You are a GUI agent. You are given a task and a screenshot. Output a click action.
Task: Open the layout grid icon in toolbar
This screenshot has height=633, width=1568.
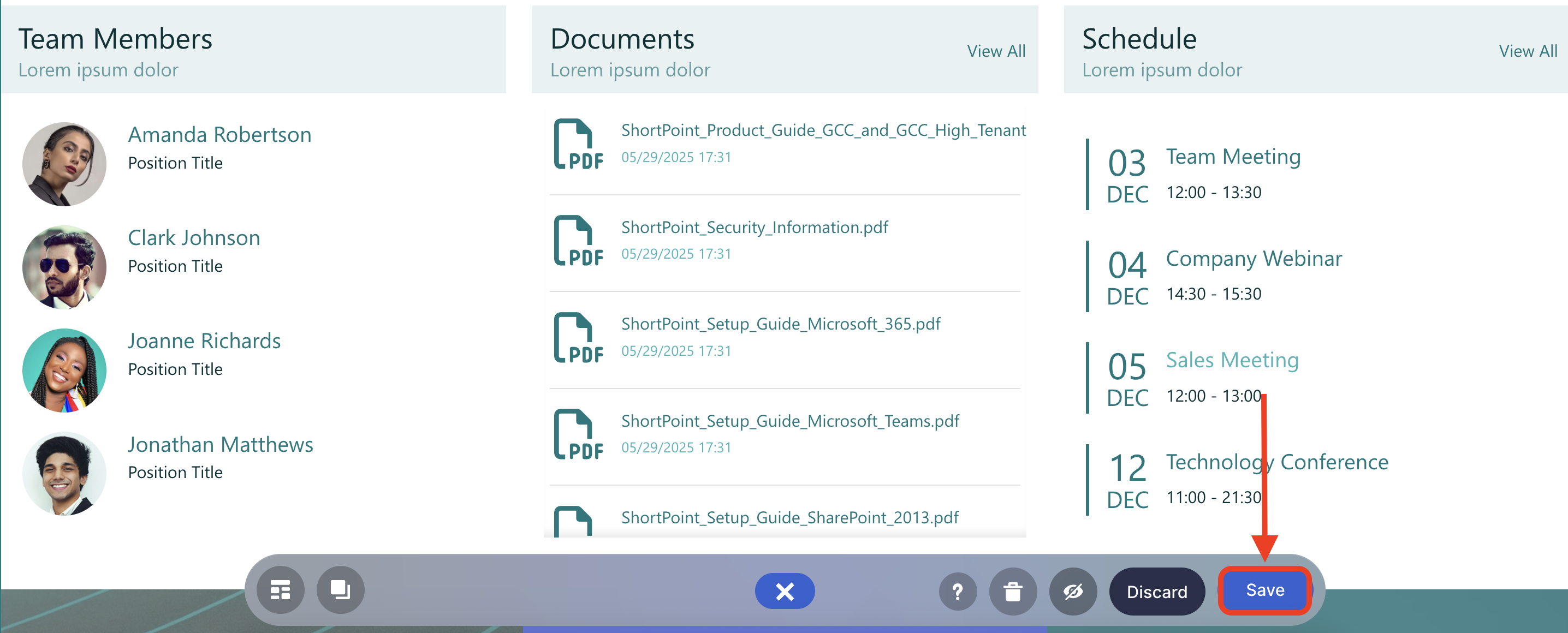click(280, 590)
